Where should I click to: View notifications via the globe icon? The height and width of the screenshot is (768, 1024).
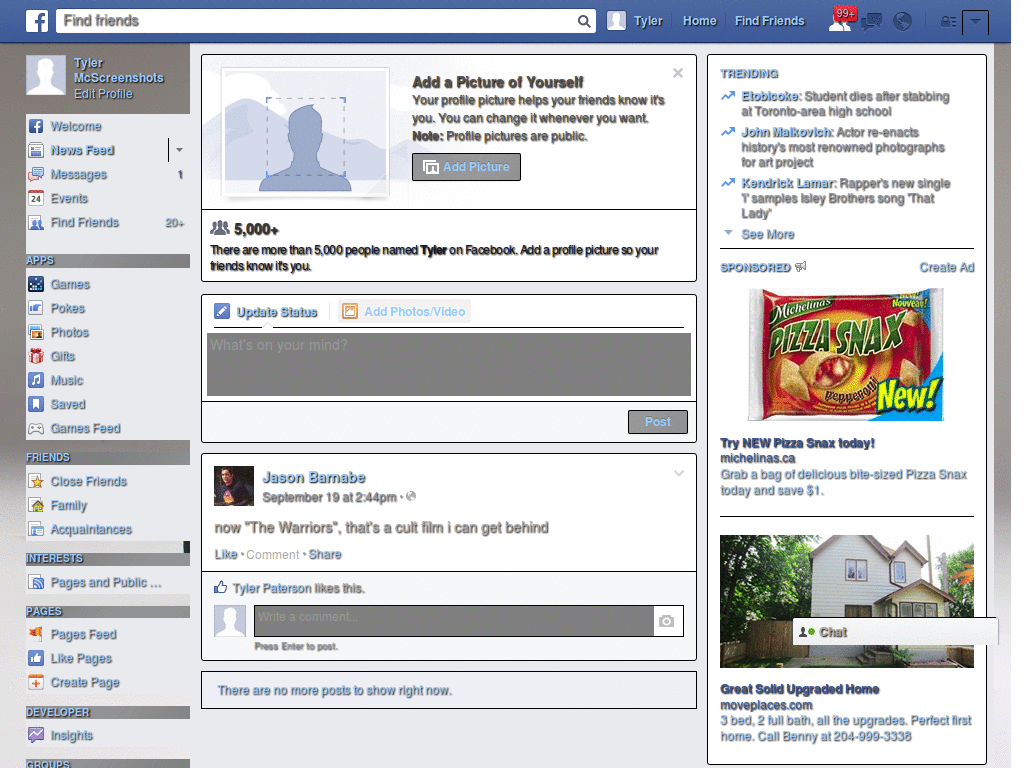(x=902, y=20)
